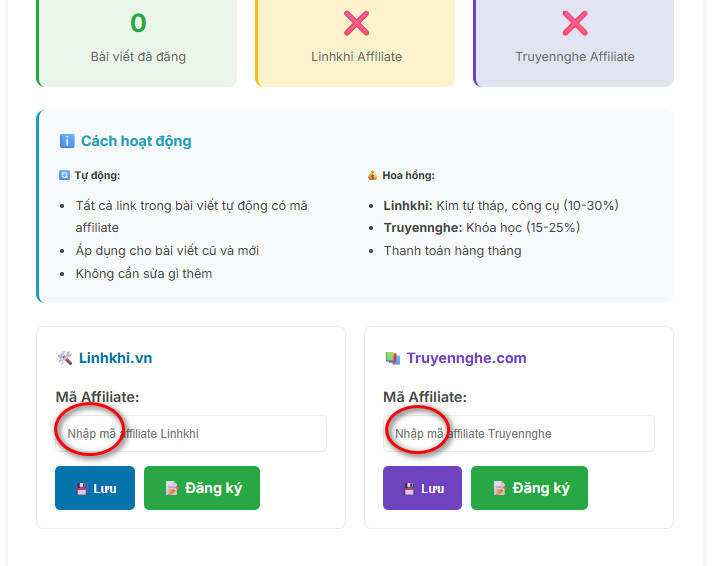The height and width of the screenshot is (566, 720).
Task: Save the Linhkhi affiliate code
Action: (95, 488)
